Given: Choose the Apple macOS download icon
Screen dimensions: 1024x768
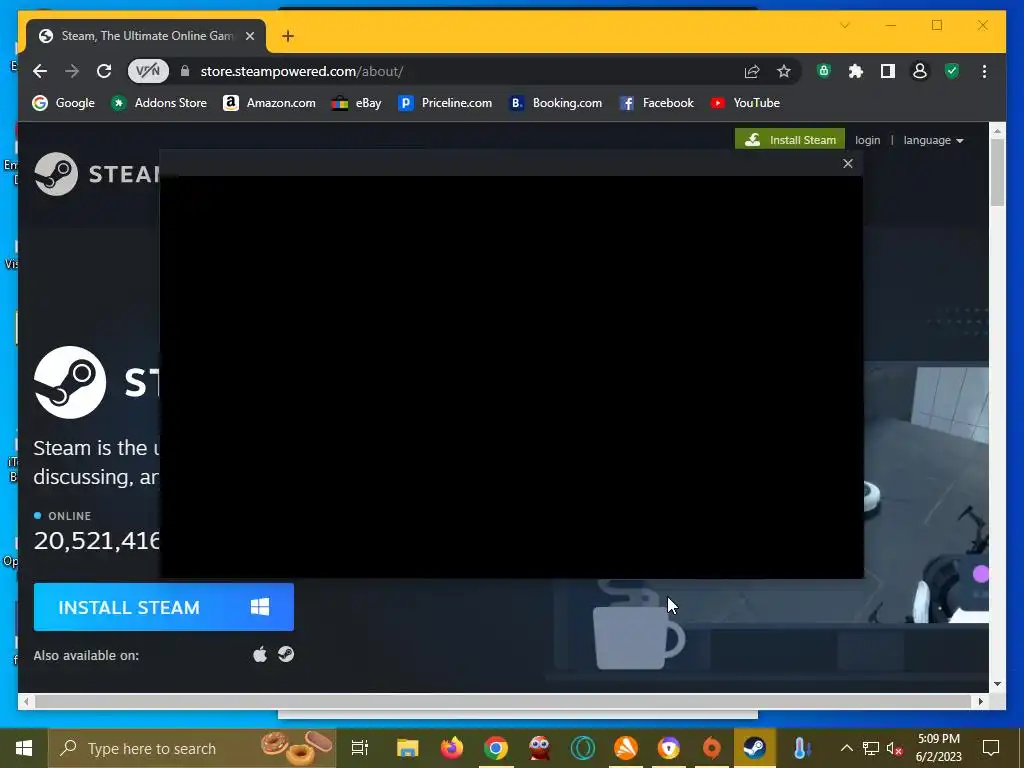Looking at the screenshot, I should coord(260,654).
